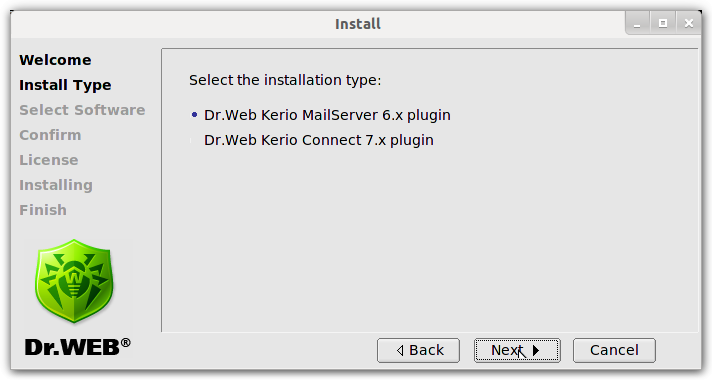Click the left arrow icon on Back
The width and height of the screenshot is (712, 380).
click(x=400, y=350)
